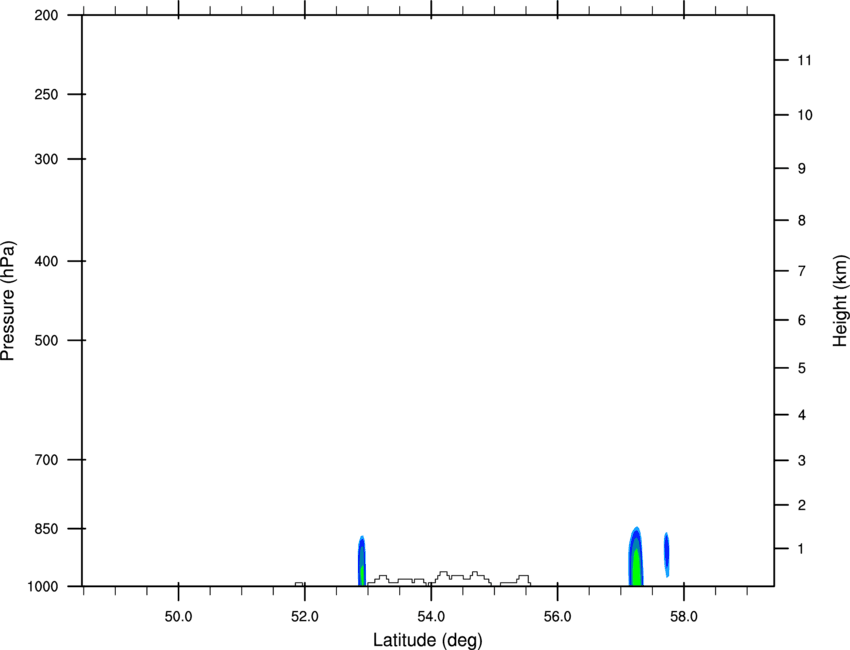Image resolution: width=850 pixels, height=650 pixels.
Task: Click the 700 pressure tick label
Action: 46,460
